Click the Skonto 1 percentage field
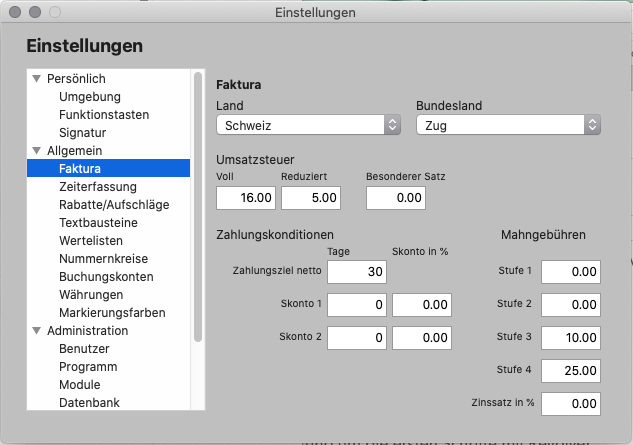Screen dimensions: 633x445 point(423,305)
